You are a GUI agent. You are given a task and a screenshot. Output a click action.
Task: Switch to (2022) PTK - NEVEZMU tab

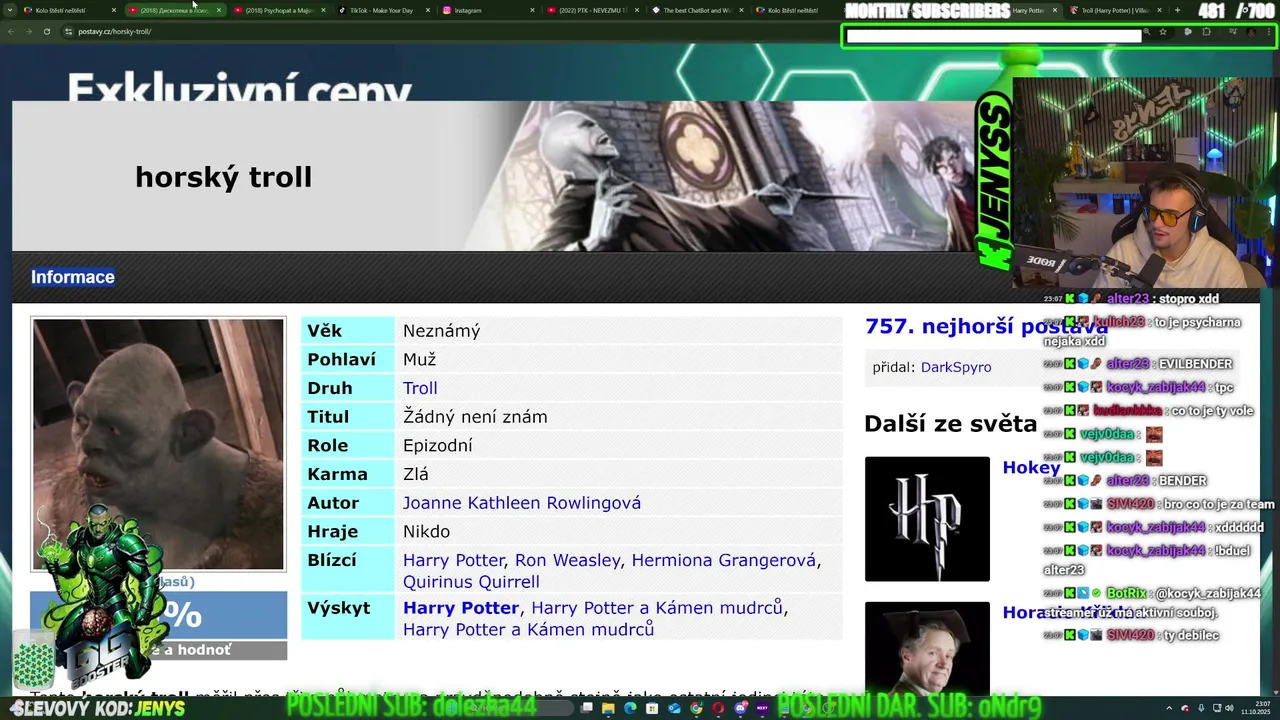point(595,10)
